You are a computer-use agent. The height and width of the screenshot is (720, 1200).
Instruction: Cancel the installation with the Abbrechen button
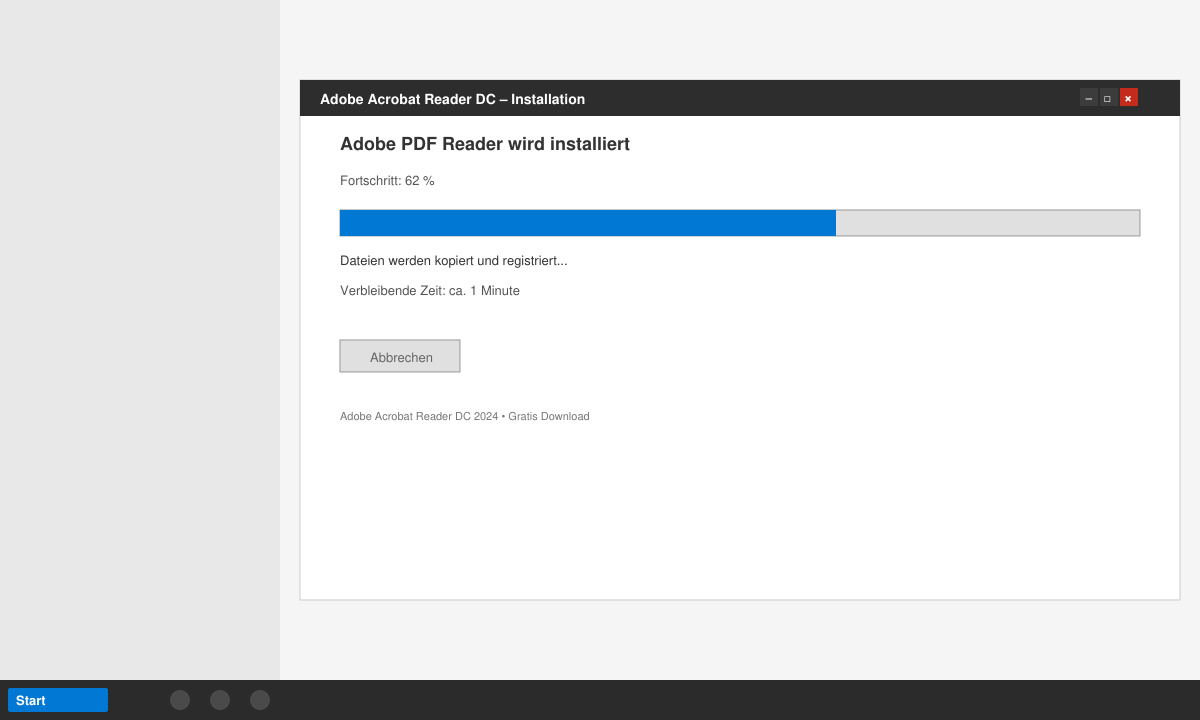click(400, 356)
